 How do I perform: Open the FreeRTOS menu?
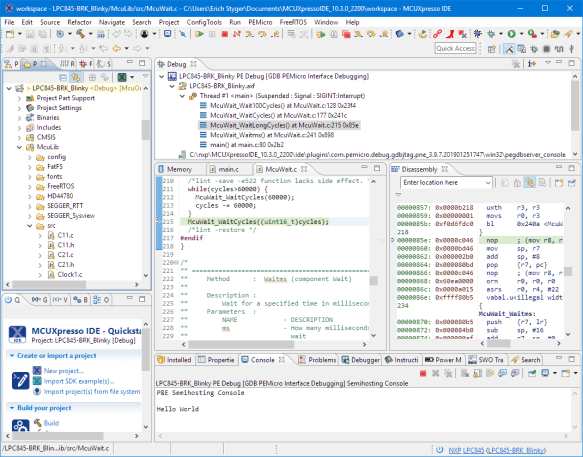tap(293, 22)
